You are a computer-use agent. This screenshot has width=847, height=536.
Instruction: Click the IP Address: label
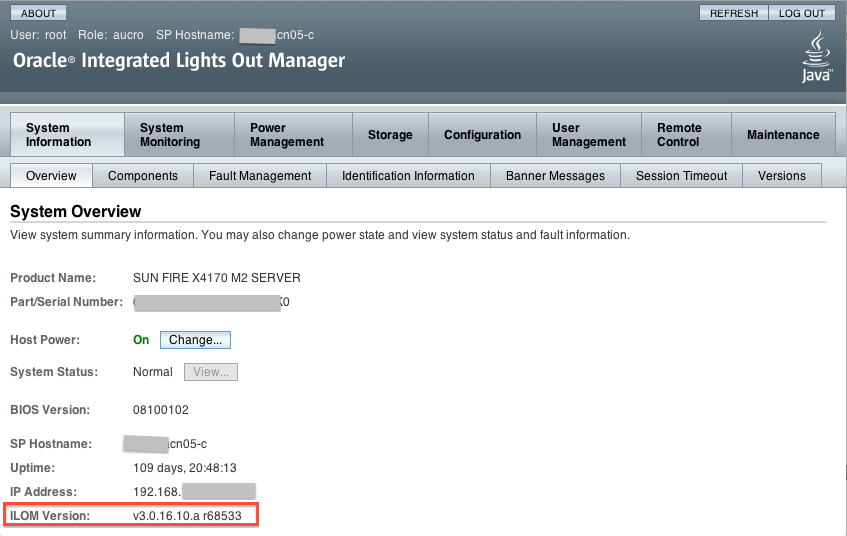44,492
